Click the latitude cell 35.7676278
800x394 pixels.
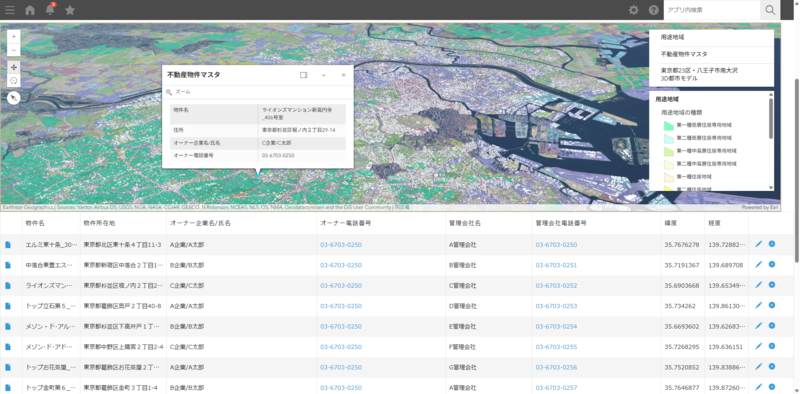coord(682,245)
